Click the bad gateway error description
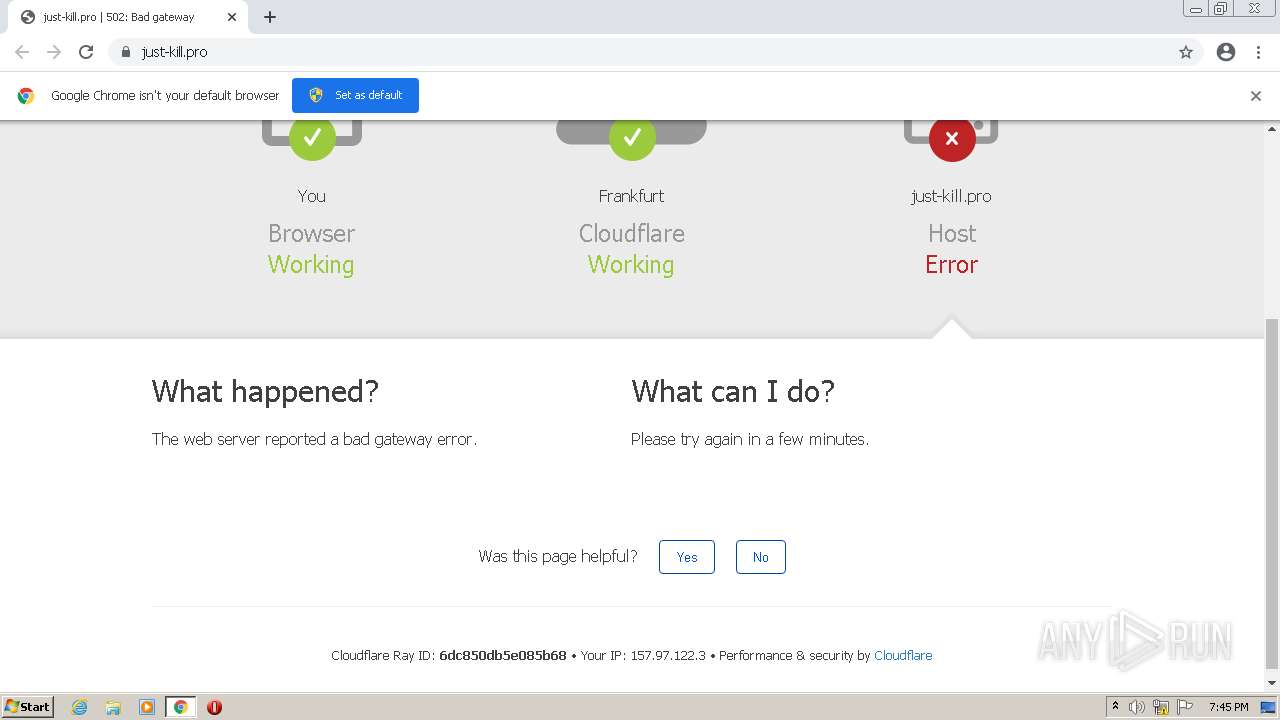 point(314,439)
